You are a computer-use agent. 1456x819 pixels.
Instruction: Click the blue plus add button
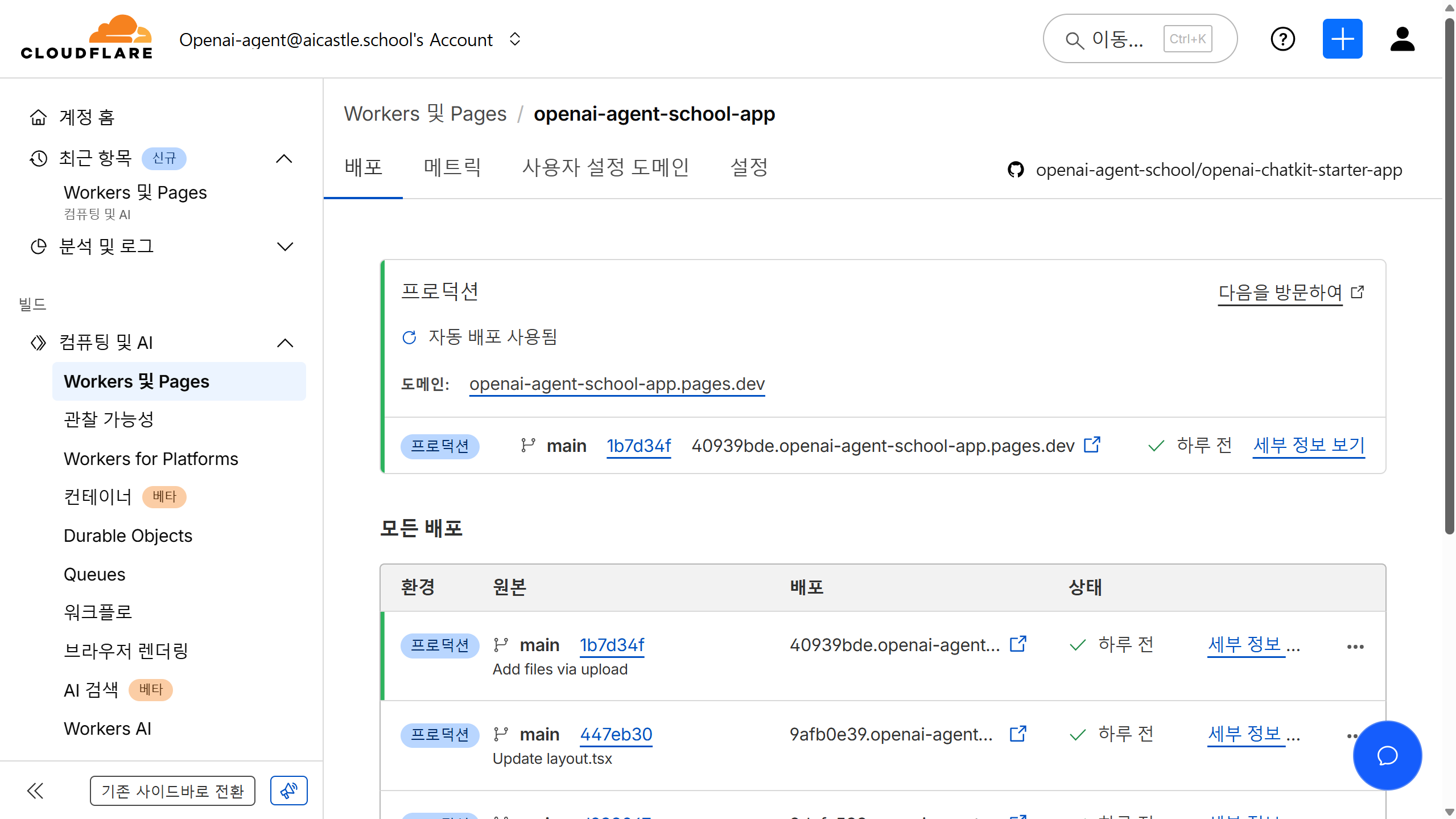pos(1342,39)
